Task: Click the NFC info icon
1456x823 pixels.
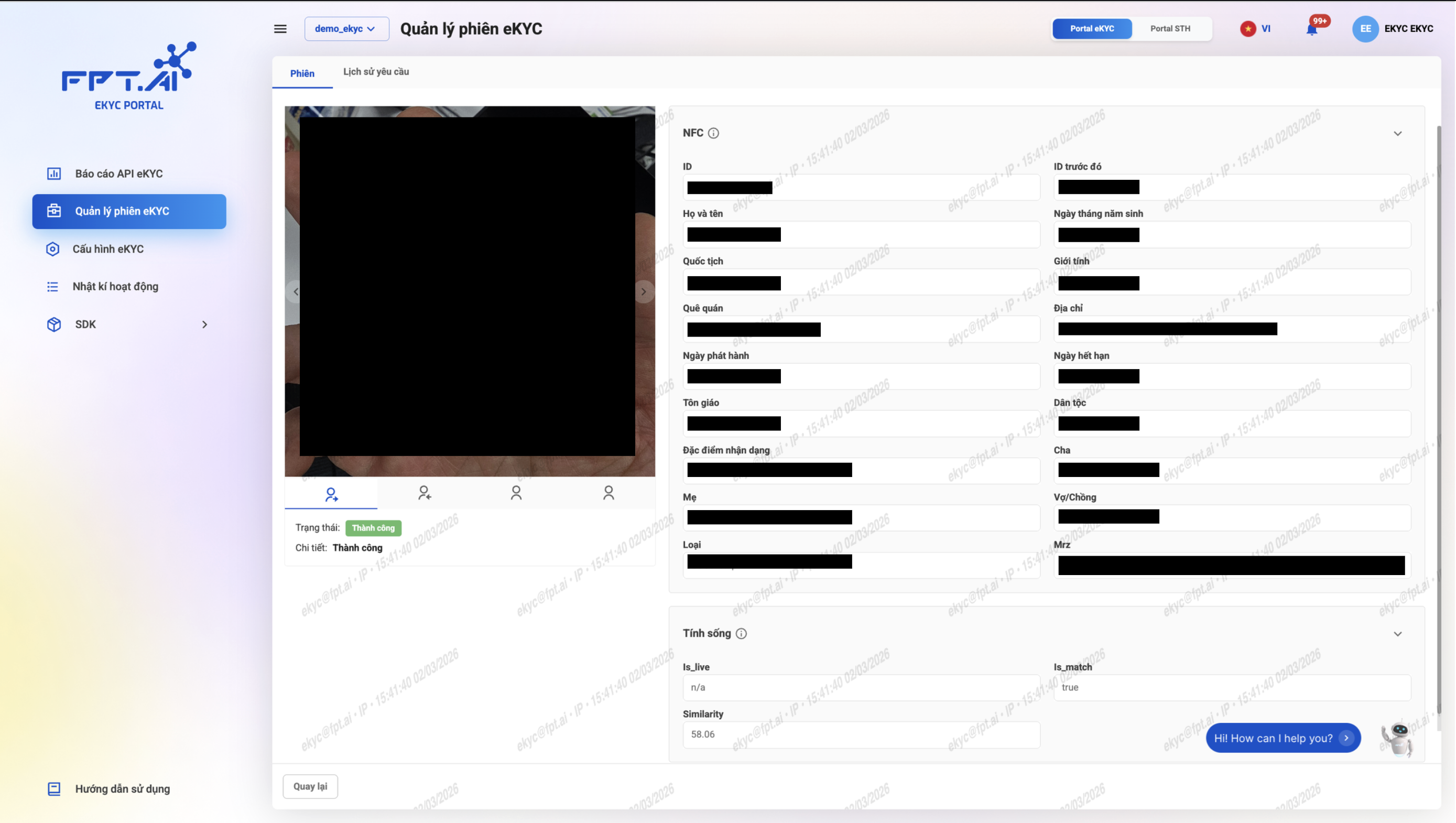Action: [713, 133]
